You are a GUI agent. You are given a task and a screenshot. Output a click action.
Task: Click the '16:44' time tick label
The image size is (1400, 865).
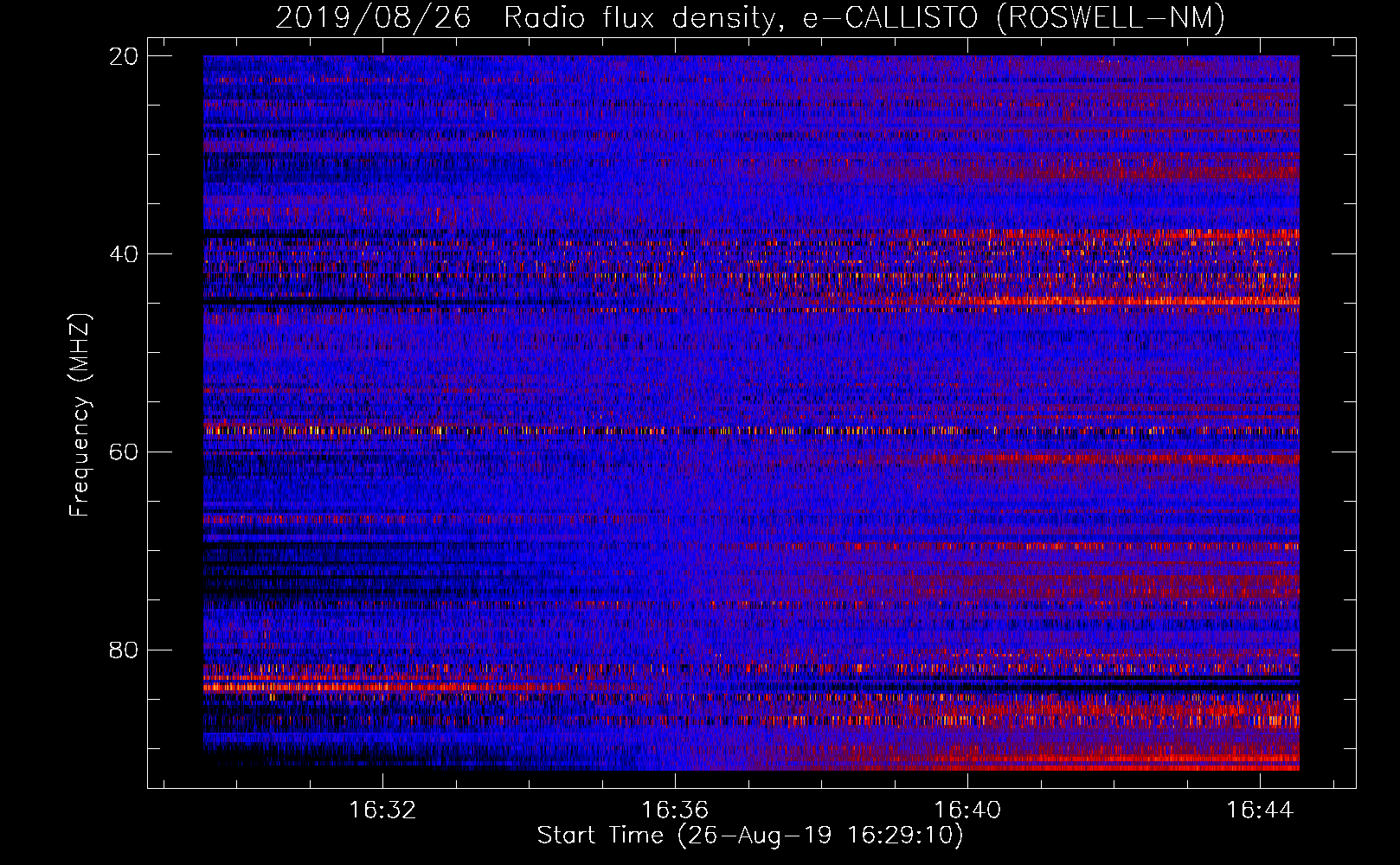tap(1259, 811)
